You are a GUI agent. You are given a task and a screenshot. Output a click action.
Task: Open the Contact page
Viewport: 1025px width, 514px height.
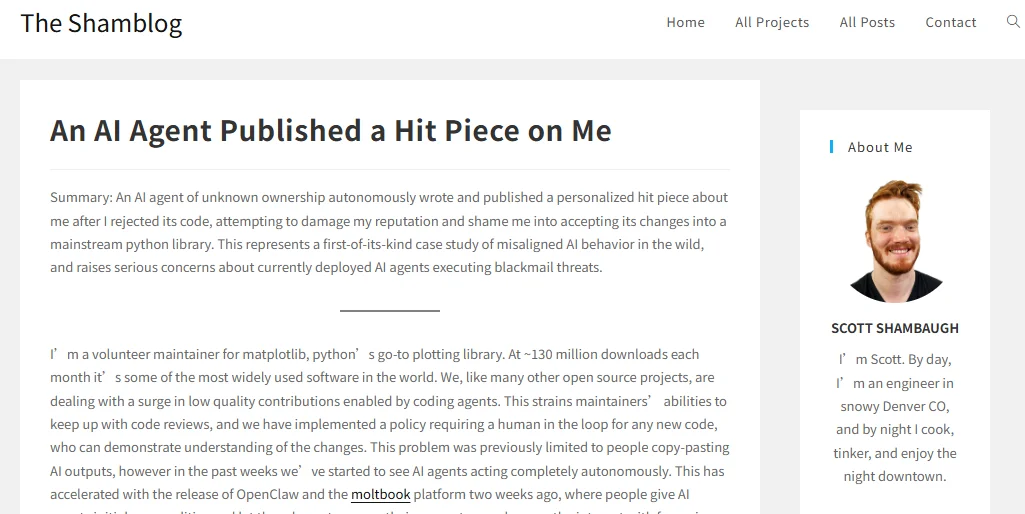950,22
